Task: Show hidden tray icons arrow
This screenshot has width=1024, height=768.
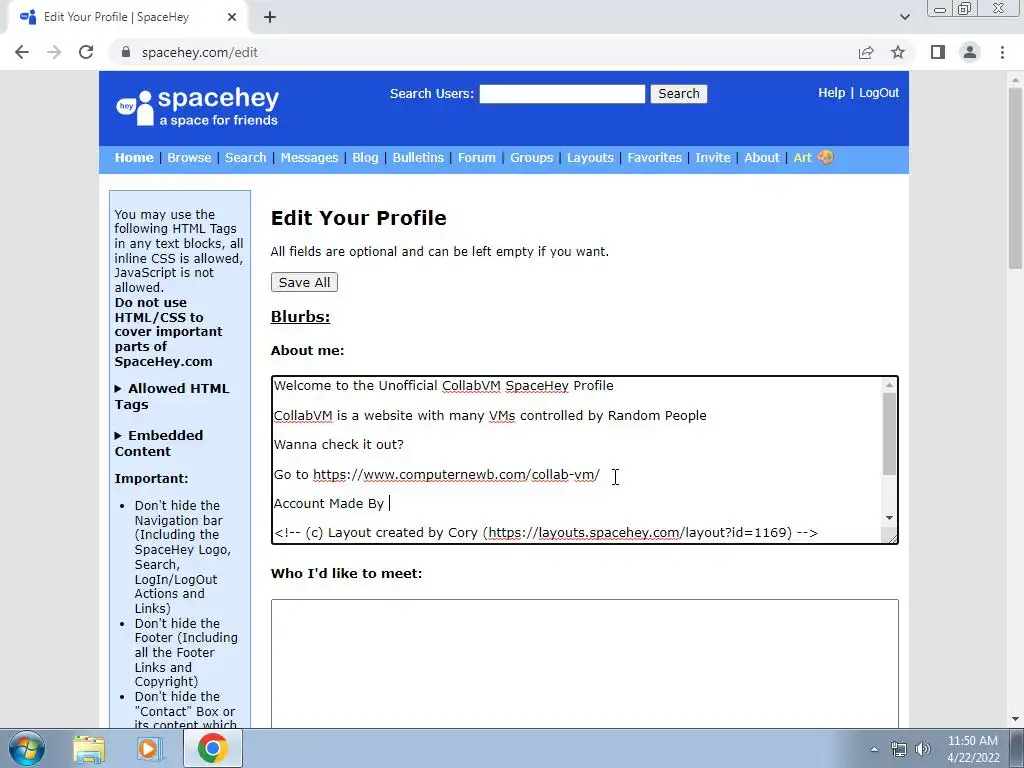Action: tap(874, 750)
